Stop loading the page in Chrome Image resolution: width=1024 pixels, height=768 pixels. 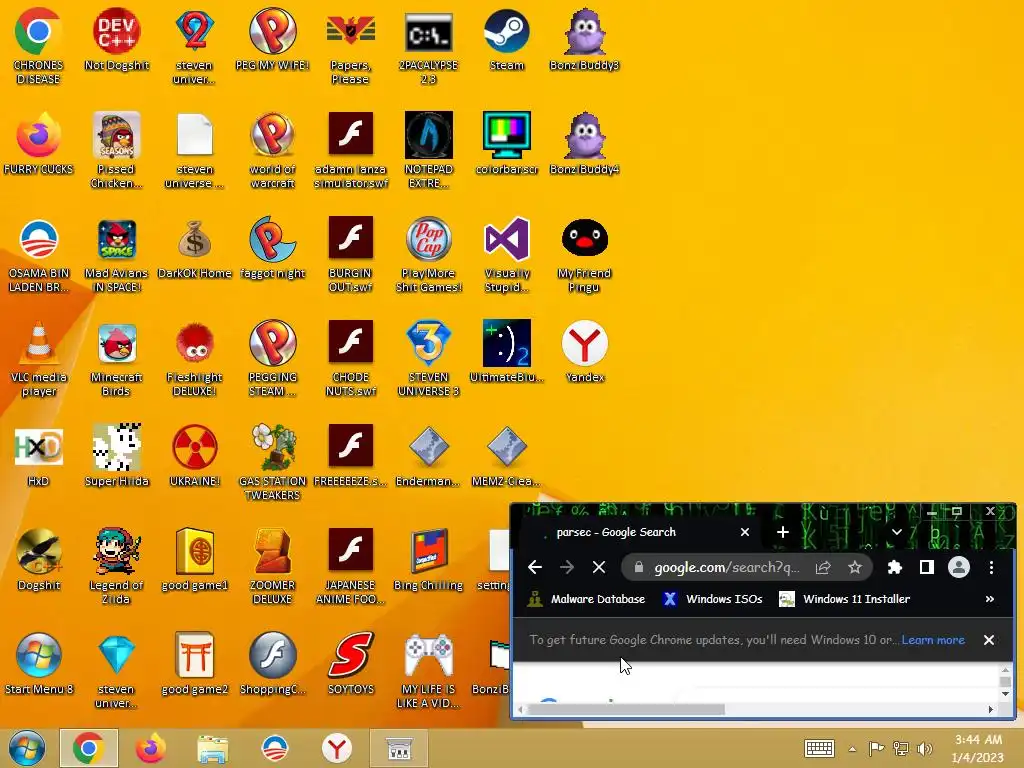point(599,568)
